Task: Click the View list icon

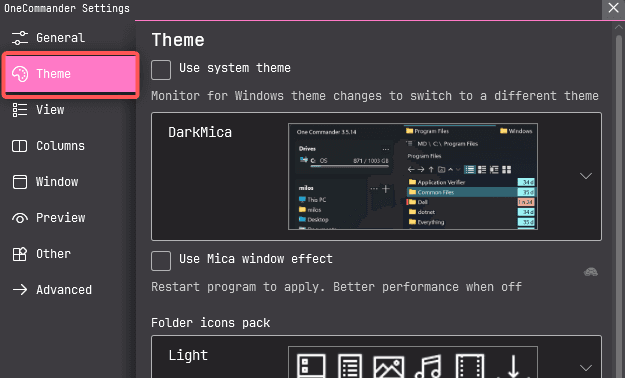Action: [20, 110]
